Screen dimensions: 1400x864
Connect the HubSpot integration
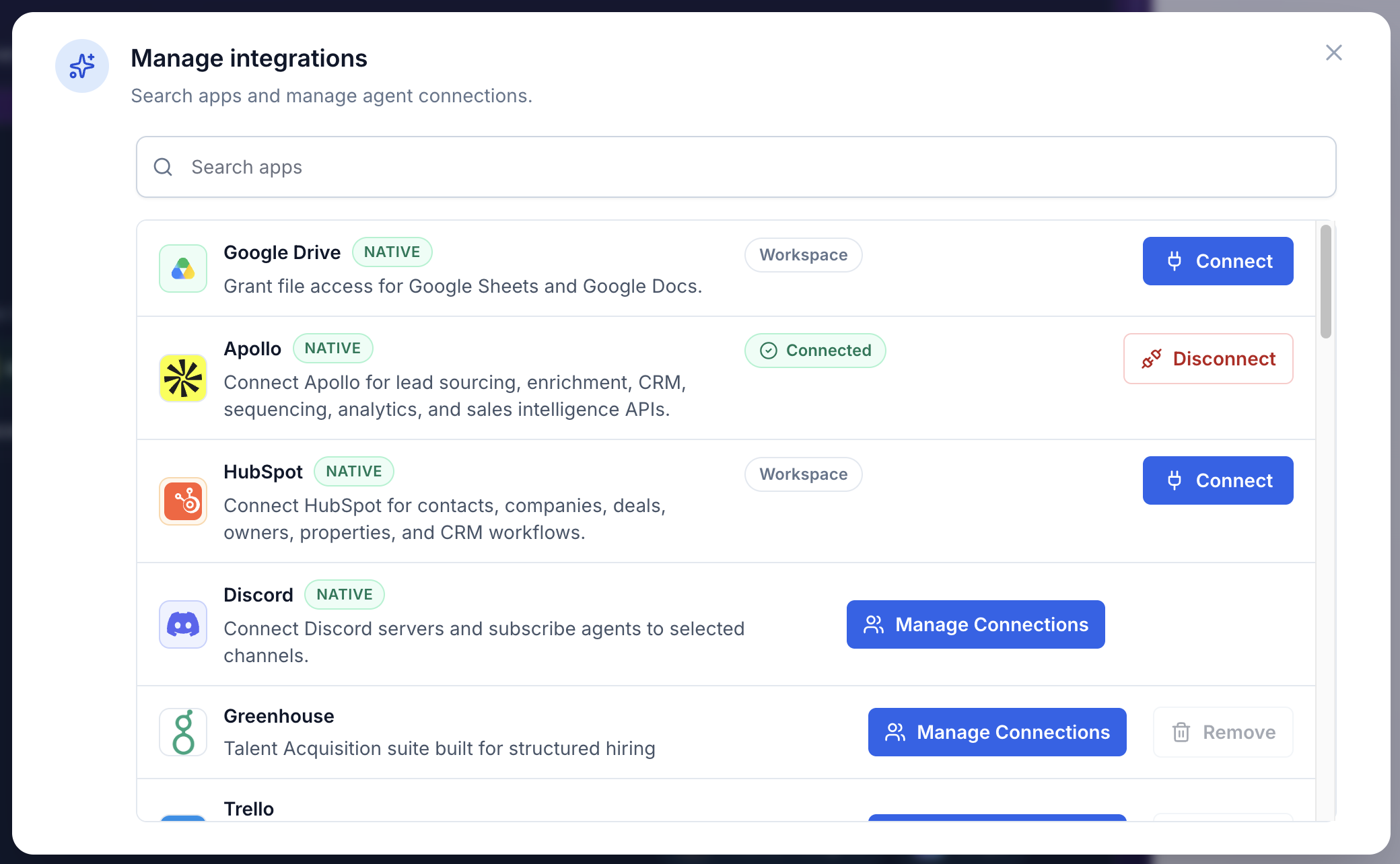(1218, 480)
